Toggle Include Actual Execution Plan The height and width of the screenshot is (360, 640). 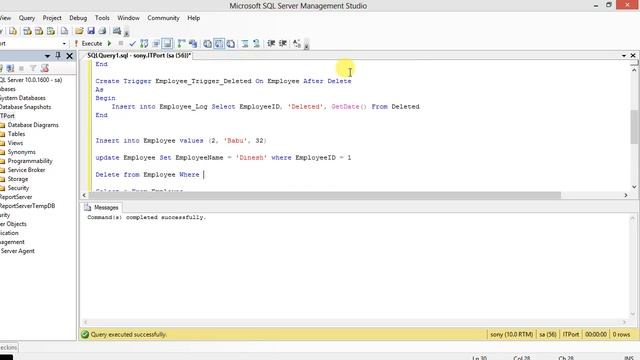(x=181, y=43)
